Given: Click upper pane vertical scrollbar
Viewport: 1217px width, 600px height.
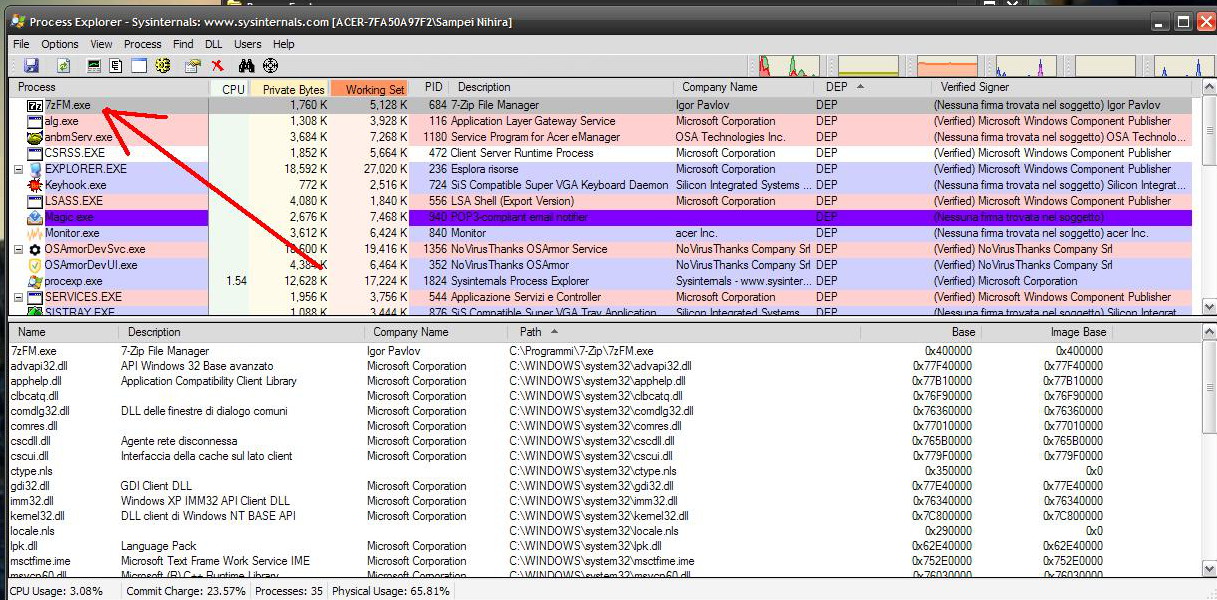Looking at the screenshot, I should click(x=1207, y=198).
